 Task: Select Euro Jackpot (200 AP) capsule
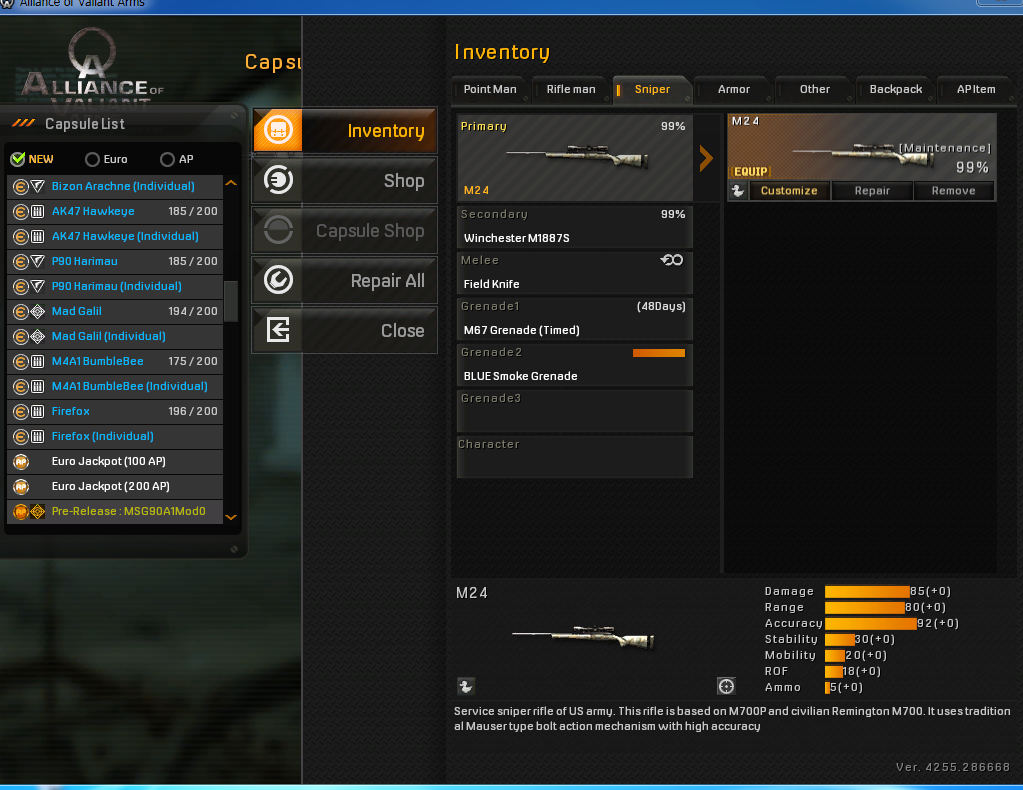[115, 487]
